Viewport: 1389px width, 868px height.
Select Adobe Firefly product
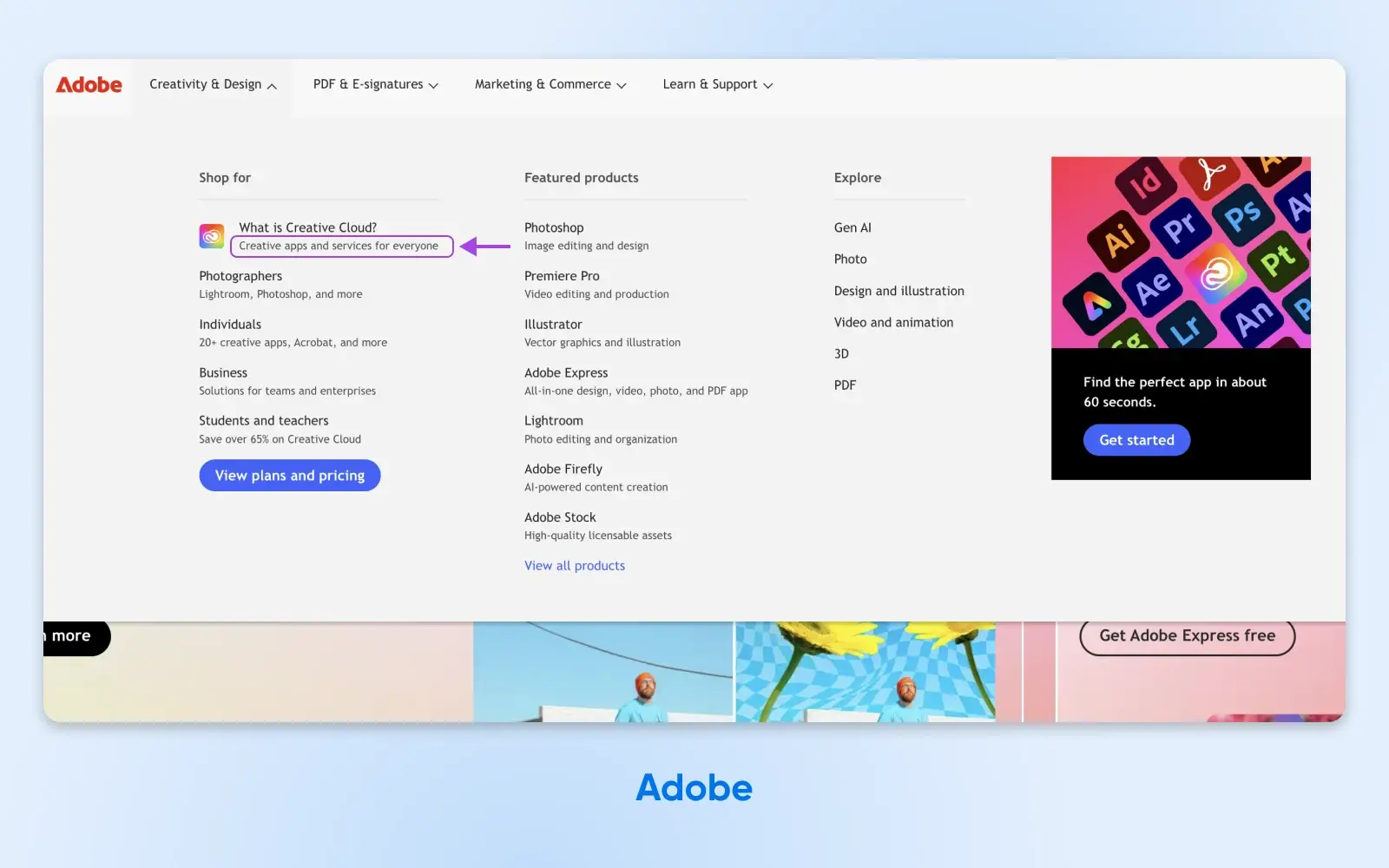(x=563, y=469)
